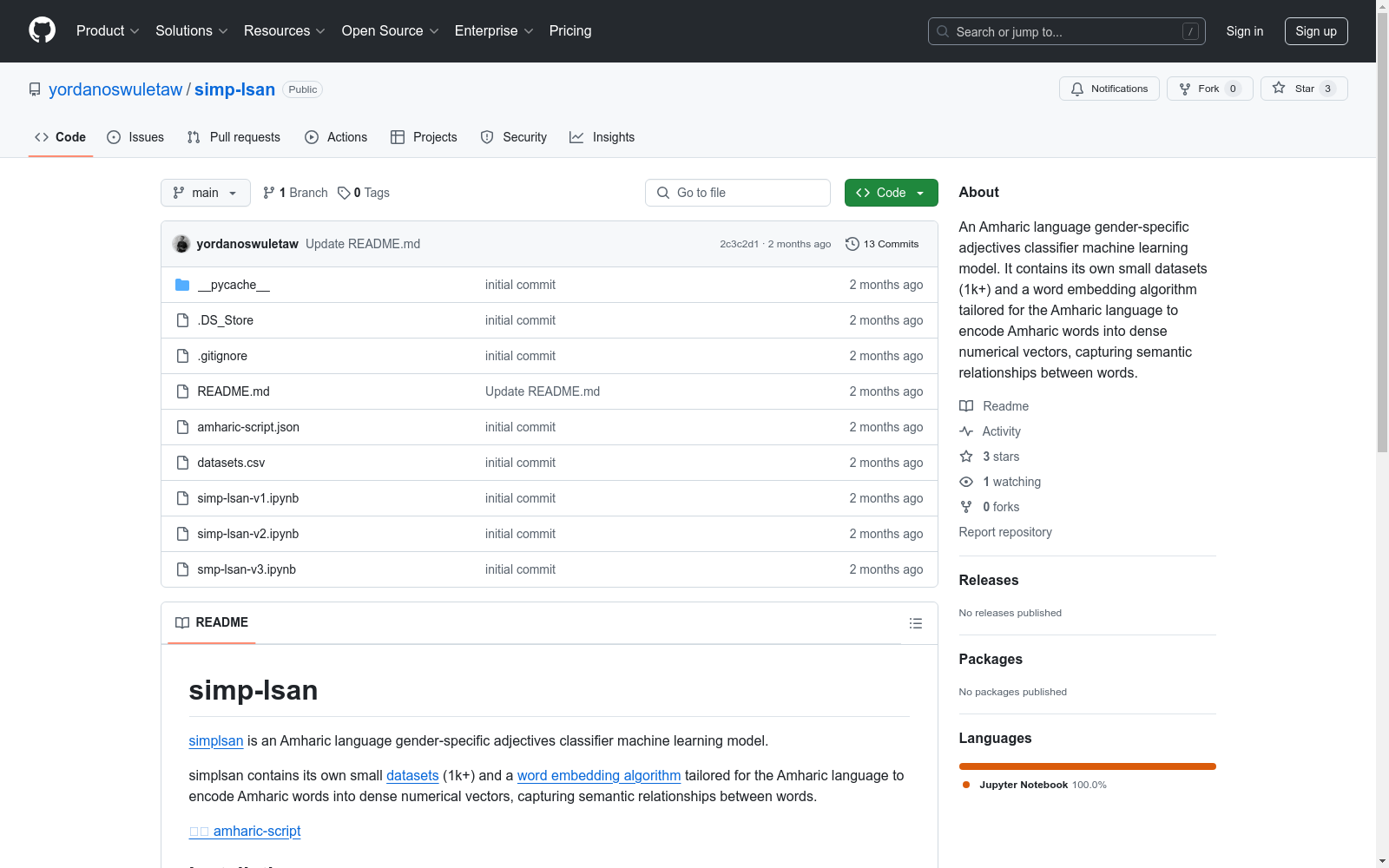1389x868 pixels.
Task: Click the file icon for datasets.csv
Action: pos(182,463)
